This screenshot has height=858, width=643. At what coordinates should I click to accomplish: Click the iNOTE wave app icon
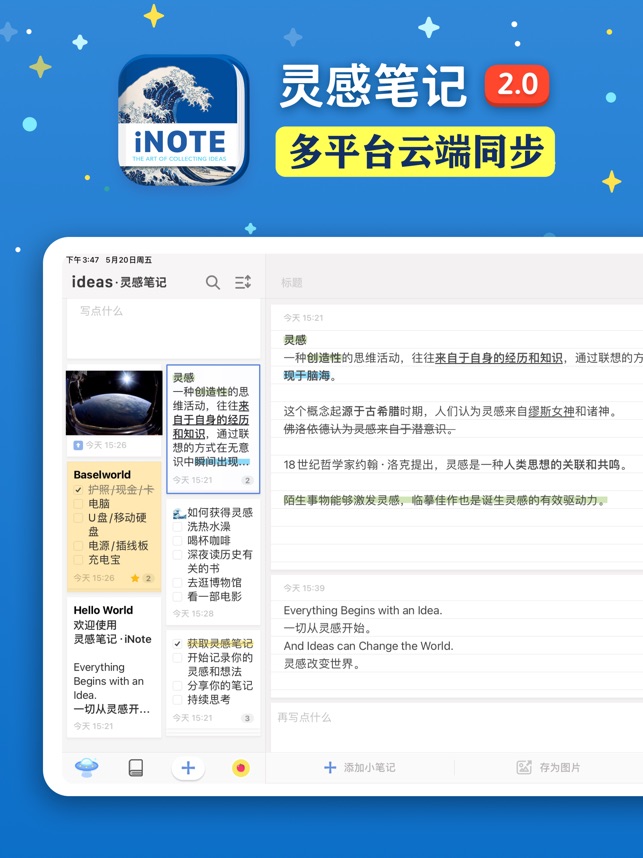[x=183, y=120]
